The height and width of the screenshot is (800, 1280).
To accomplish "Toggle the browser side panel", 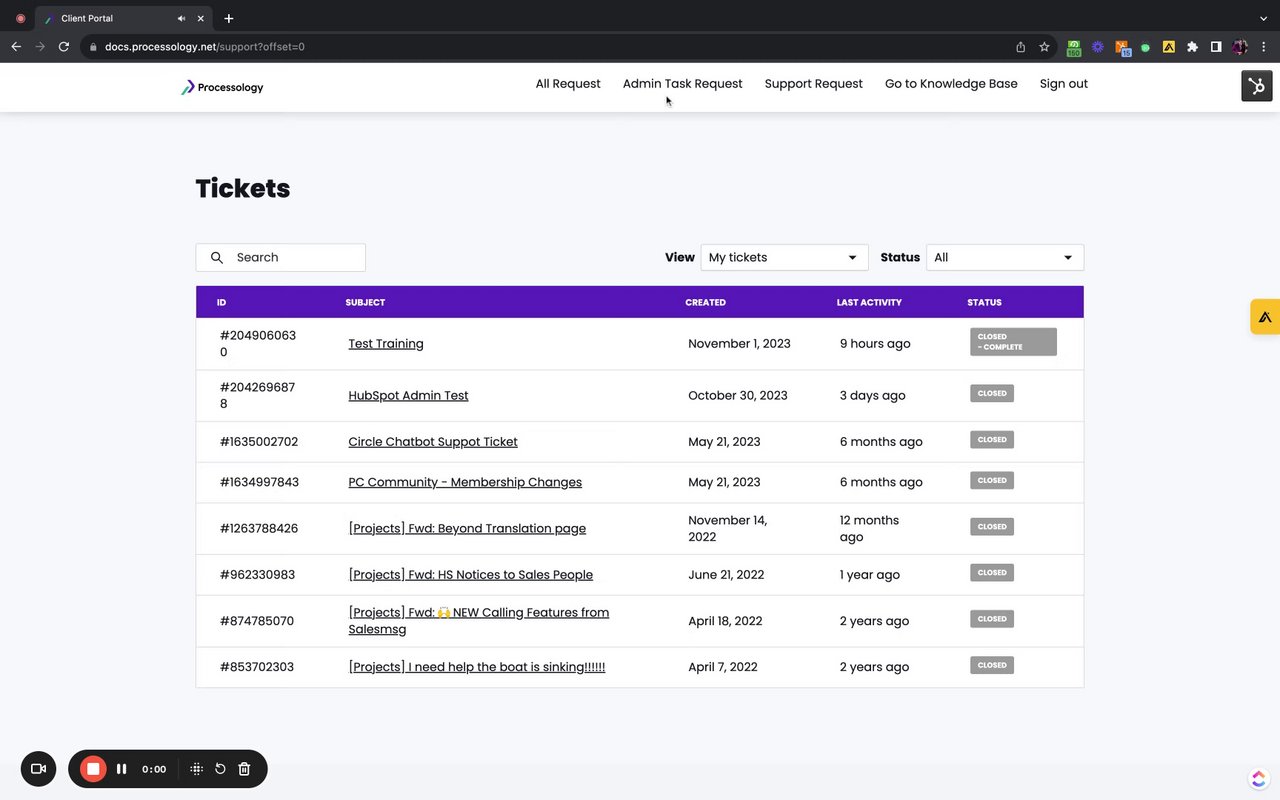I will tap(1216, 47).
